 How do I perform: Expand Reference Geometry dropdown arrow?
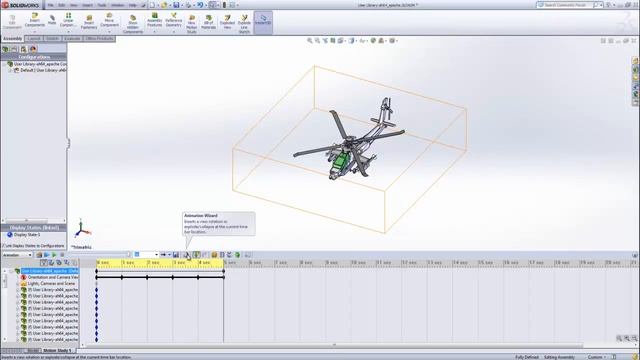pos(173,31)
